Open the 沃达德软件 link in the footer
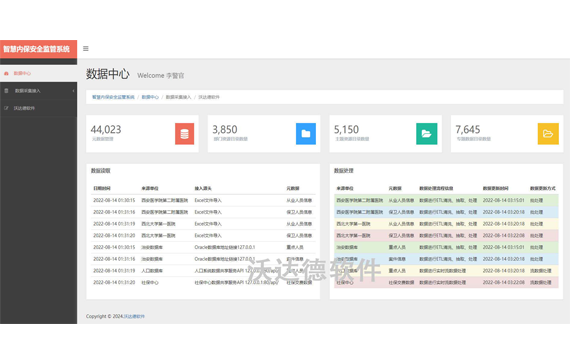 coord(134,316)
